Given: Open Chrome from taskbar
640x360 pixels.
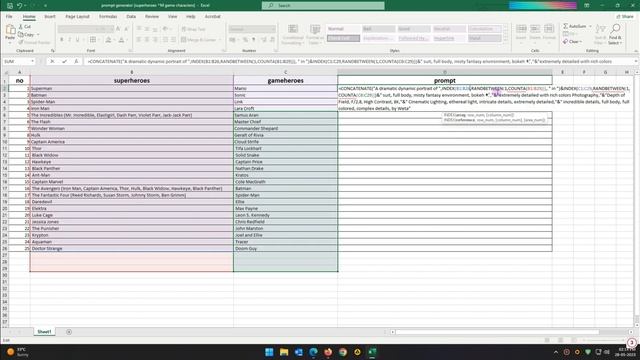Looking at the screenshot, I should click(343, 352).
